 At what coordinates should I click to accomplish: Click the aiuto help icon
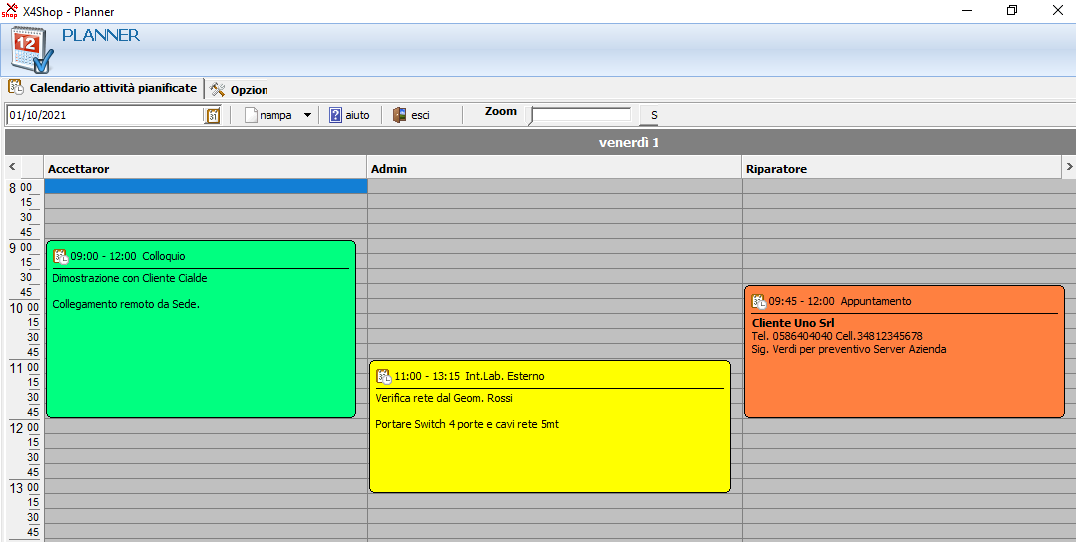coord(336,115)
